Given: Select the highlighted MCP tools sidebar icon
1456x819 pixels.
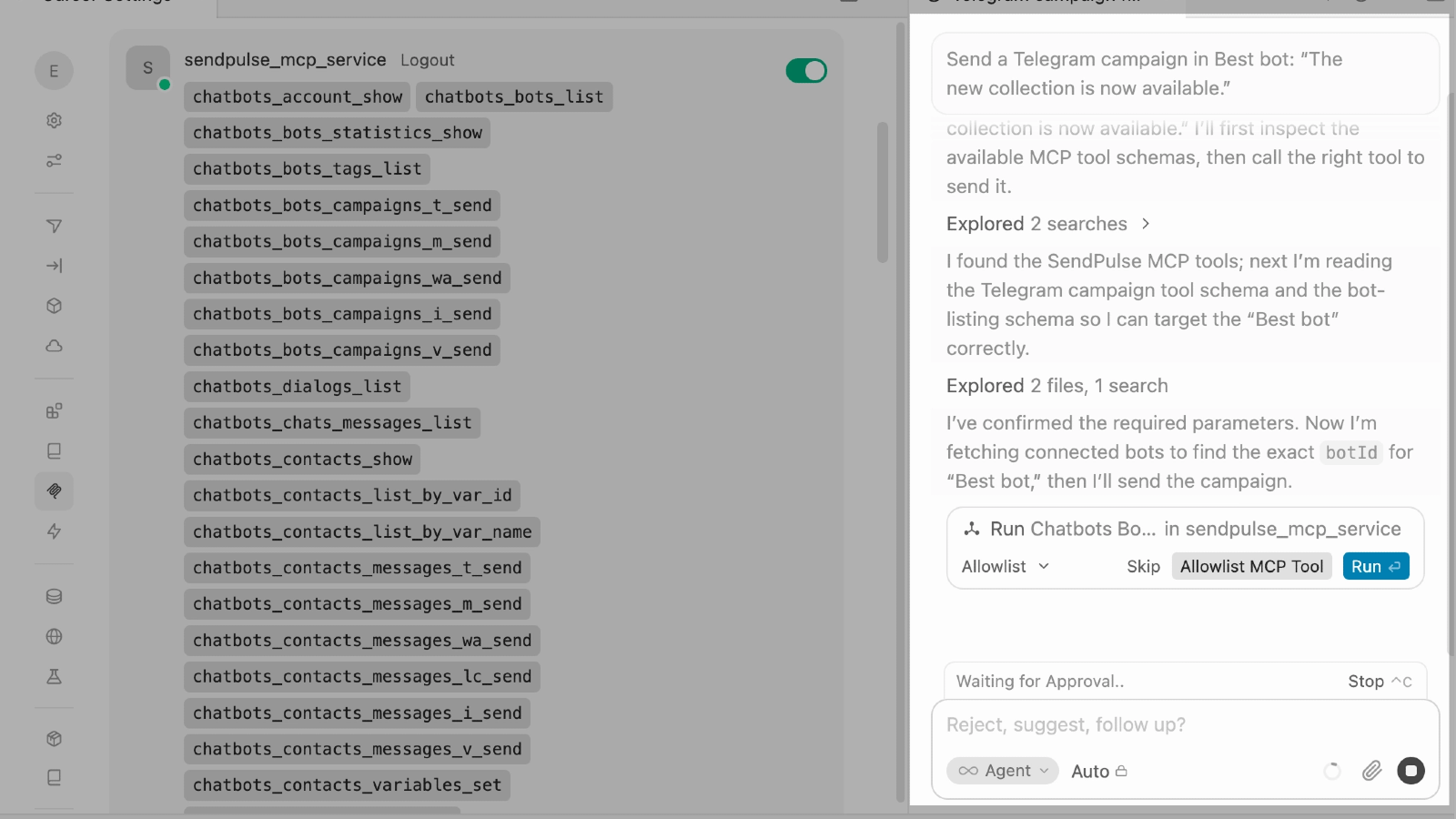Looking at the screenshot, I should 54,491.
